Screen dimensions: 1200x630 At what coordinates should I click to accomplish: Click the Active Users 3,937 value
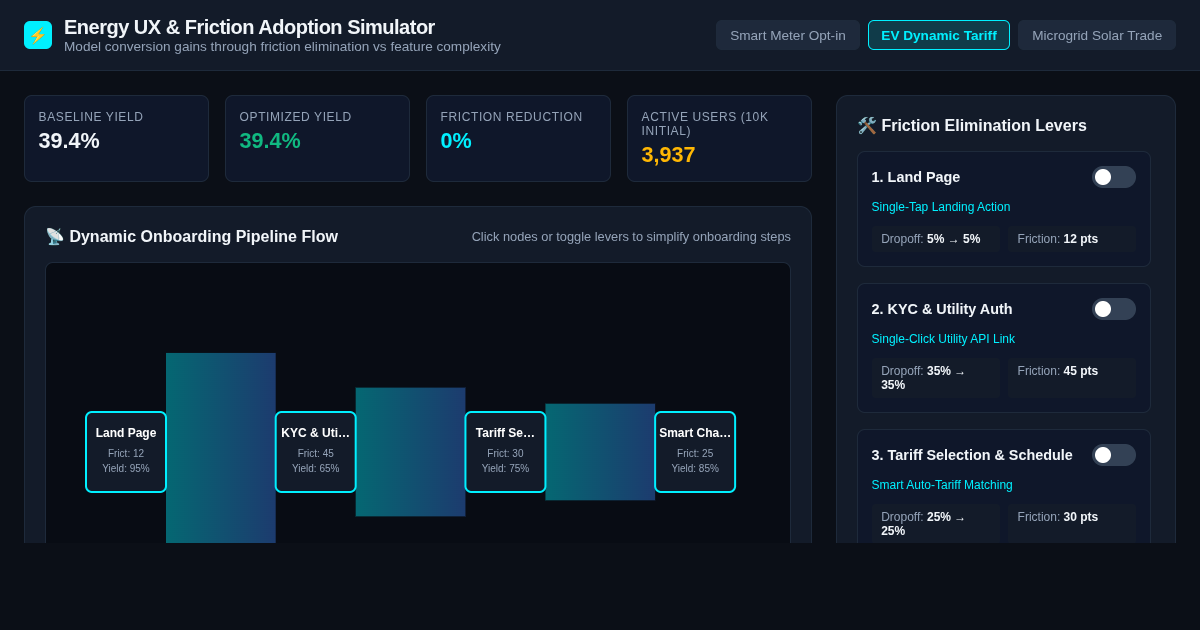pyautogui.click(x=668, y=155)
